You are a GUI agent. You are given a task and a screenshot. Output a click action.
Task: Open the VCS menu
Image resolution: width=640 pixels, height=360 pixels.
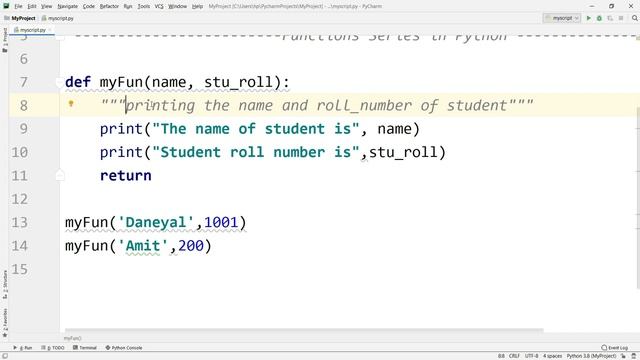(159, 6)
